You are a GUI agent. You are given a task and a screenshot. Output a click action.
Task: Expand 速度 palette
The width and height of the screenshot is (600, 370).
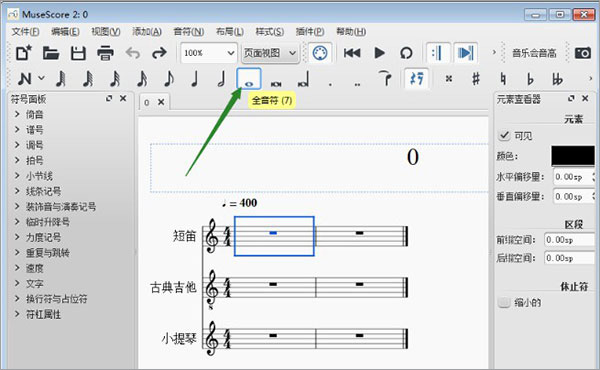click(x=17, y=268)
